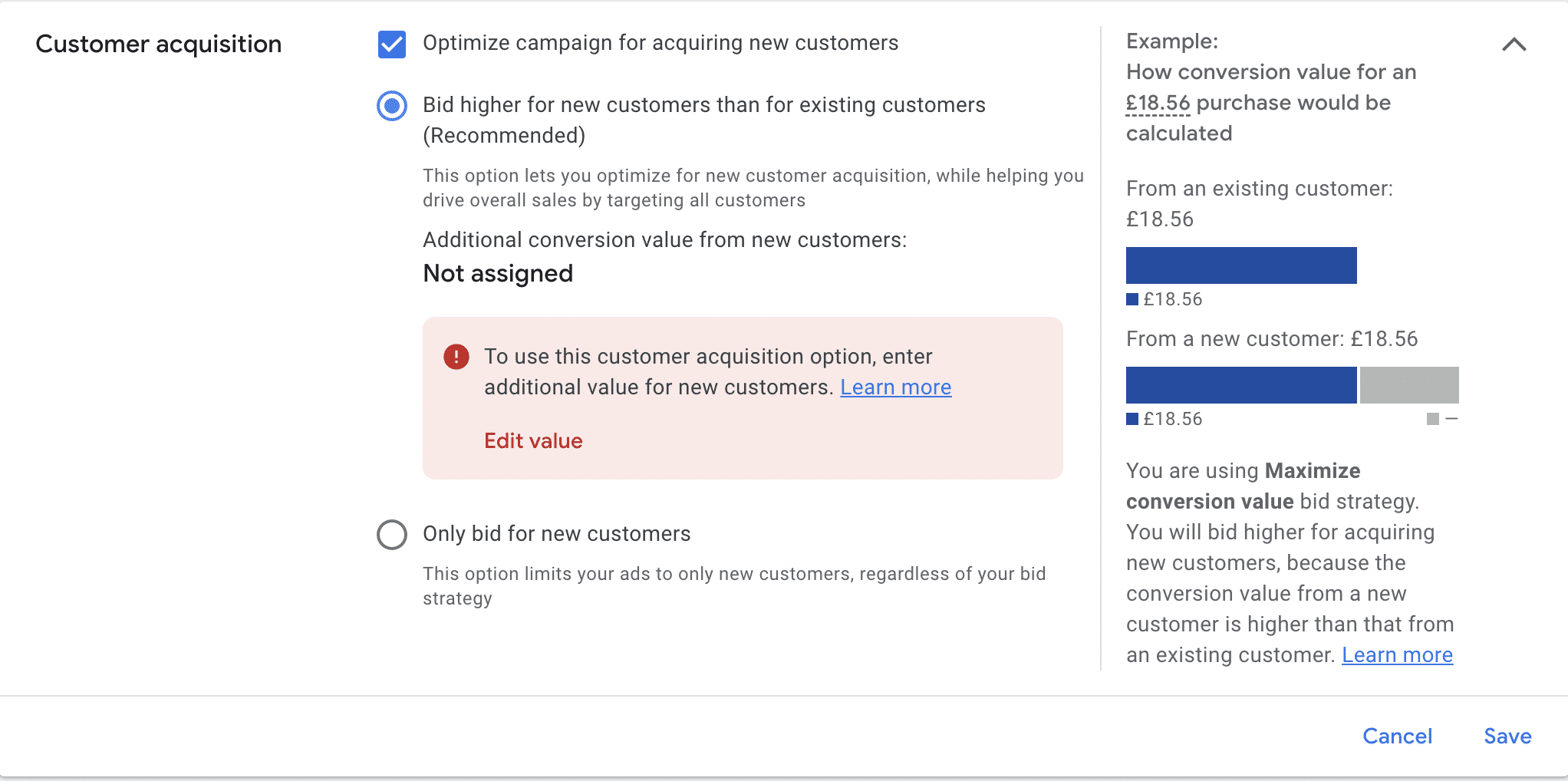
Task: Click Edit value in the error box
Action: pyautogui.click(x=533, y=441)
